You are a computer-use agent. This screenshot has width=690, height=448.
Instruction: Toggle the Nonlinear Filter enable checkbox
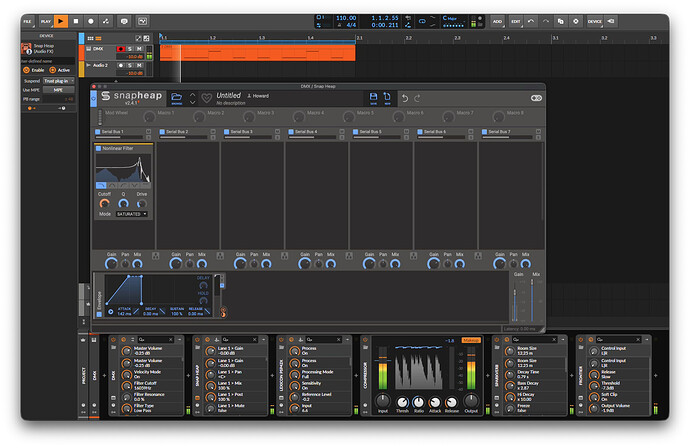99,148
